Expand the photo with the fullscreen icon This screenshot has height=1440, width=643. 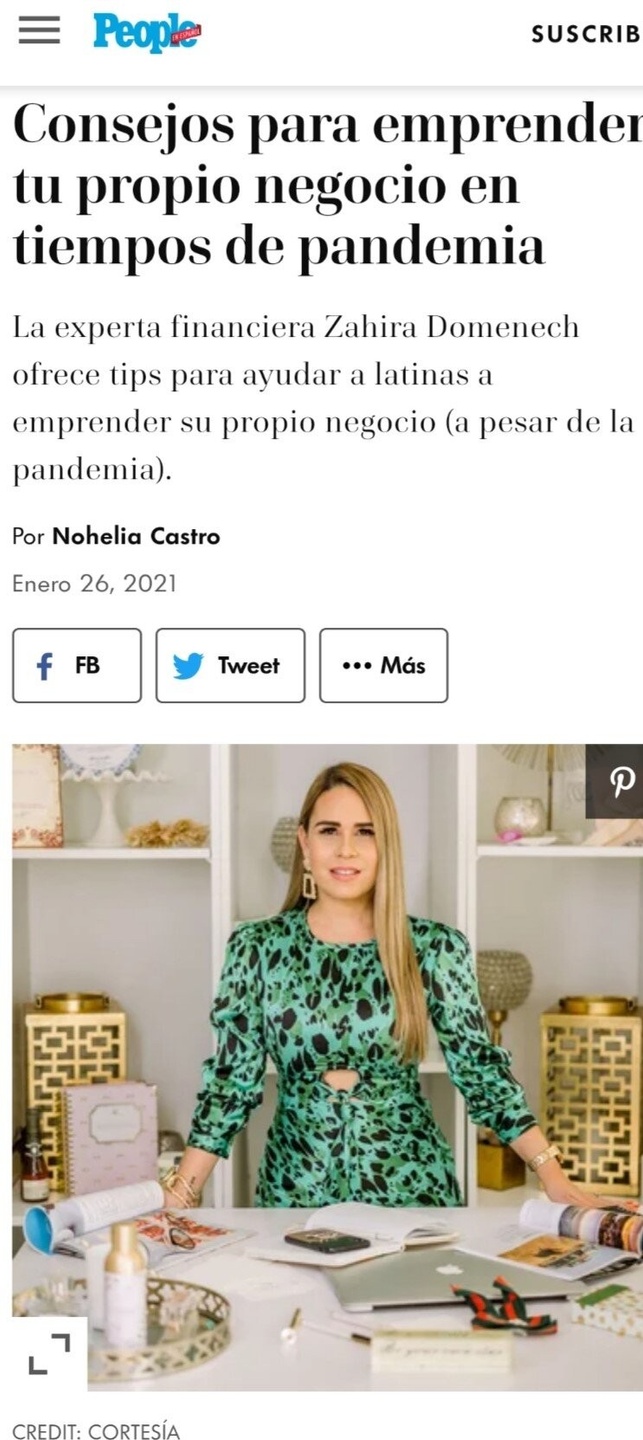49,1353
